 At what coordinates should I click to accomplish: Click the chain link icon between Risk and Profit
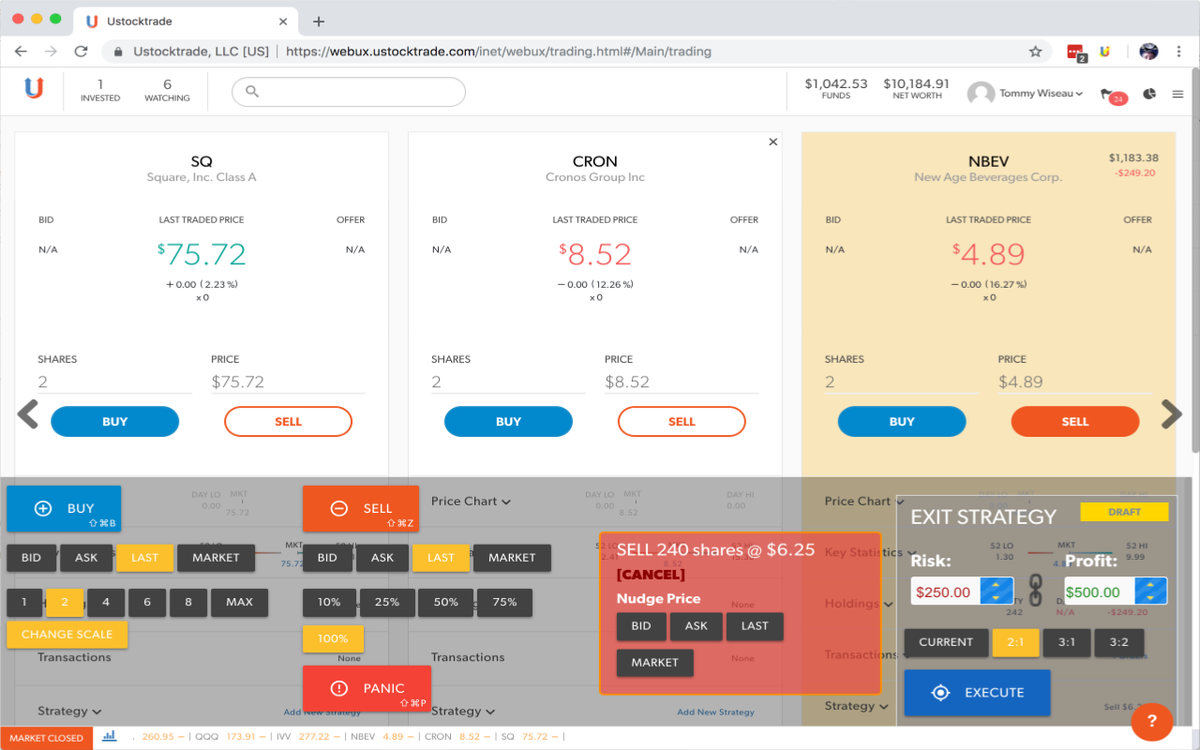tap(1036, 589)
